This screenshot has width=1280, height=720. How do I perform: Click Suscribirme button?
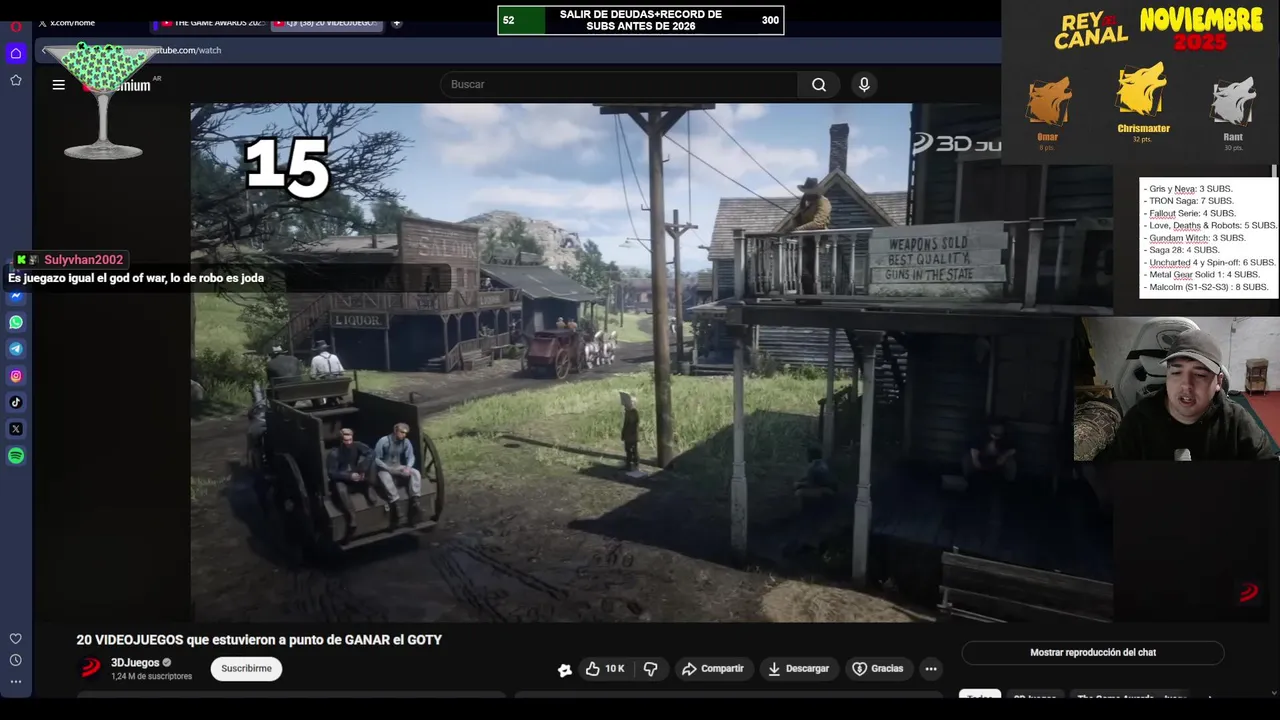pos(246,669)
